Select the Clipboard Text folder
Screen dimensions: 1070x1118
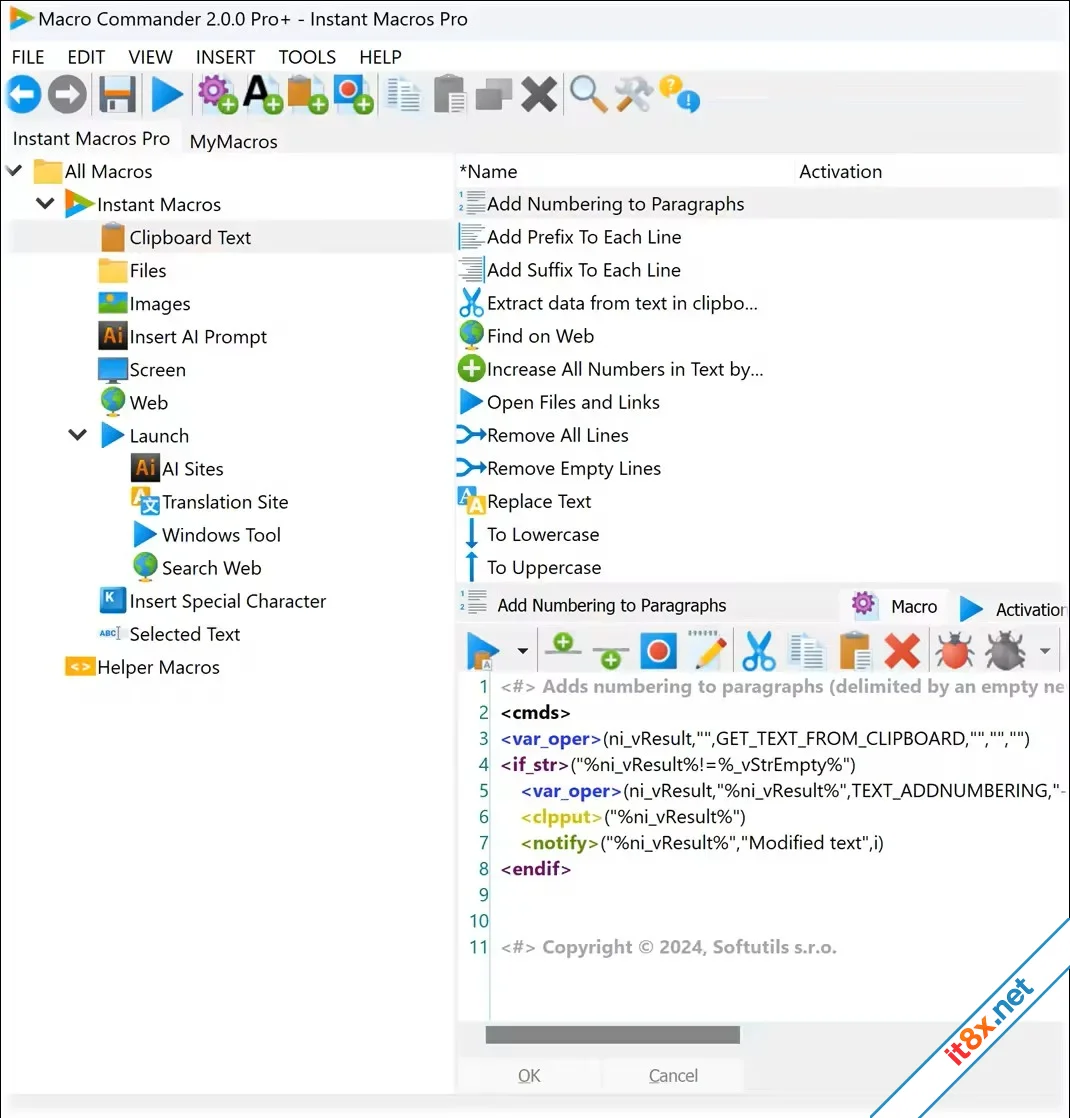190,237
